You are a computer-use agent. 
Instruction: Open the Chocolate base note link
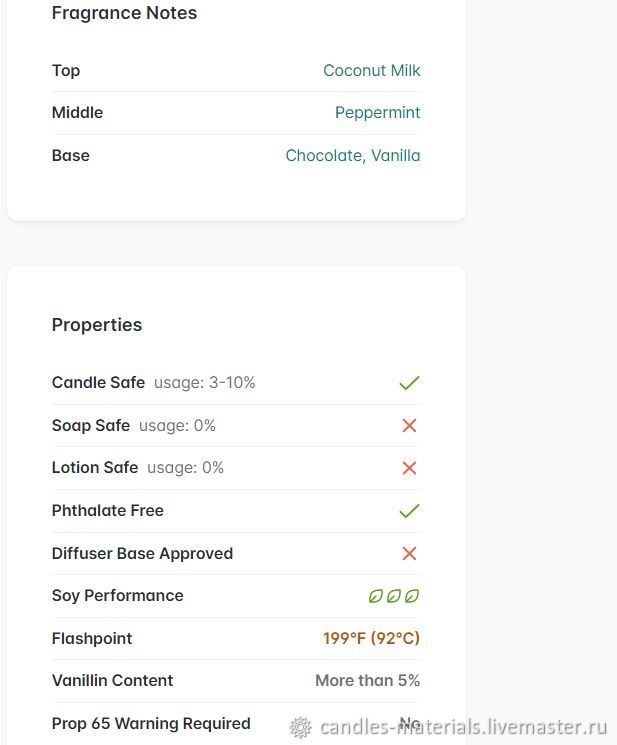coord(325,156)
